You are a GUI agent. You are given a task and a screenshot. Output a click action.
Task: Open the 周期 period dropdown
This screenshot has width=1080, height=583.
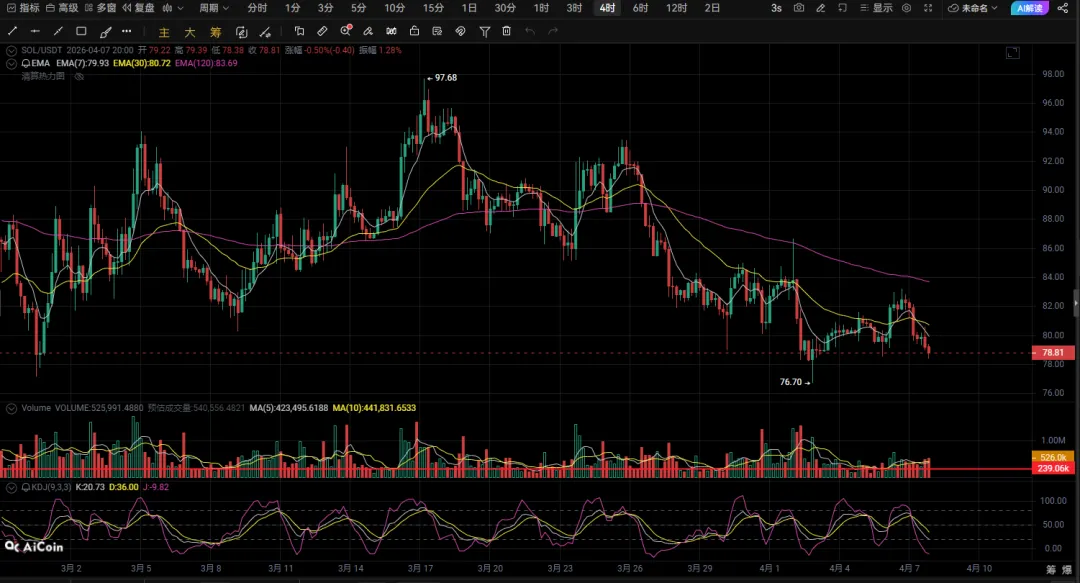pyautogui.click(x=214, y=8)
